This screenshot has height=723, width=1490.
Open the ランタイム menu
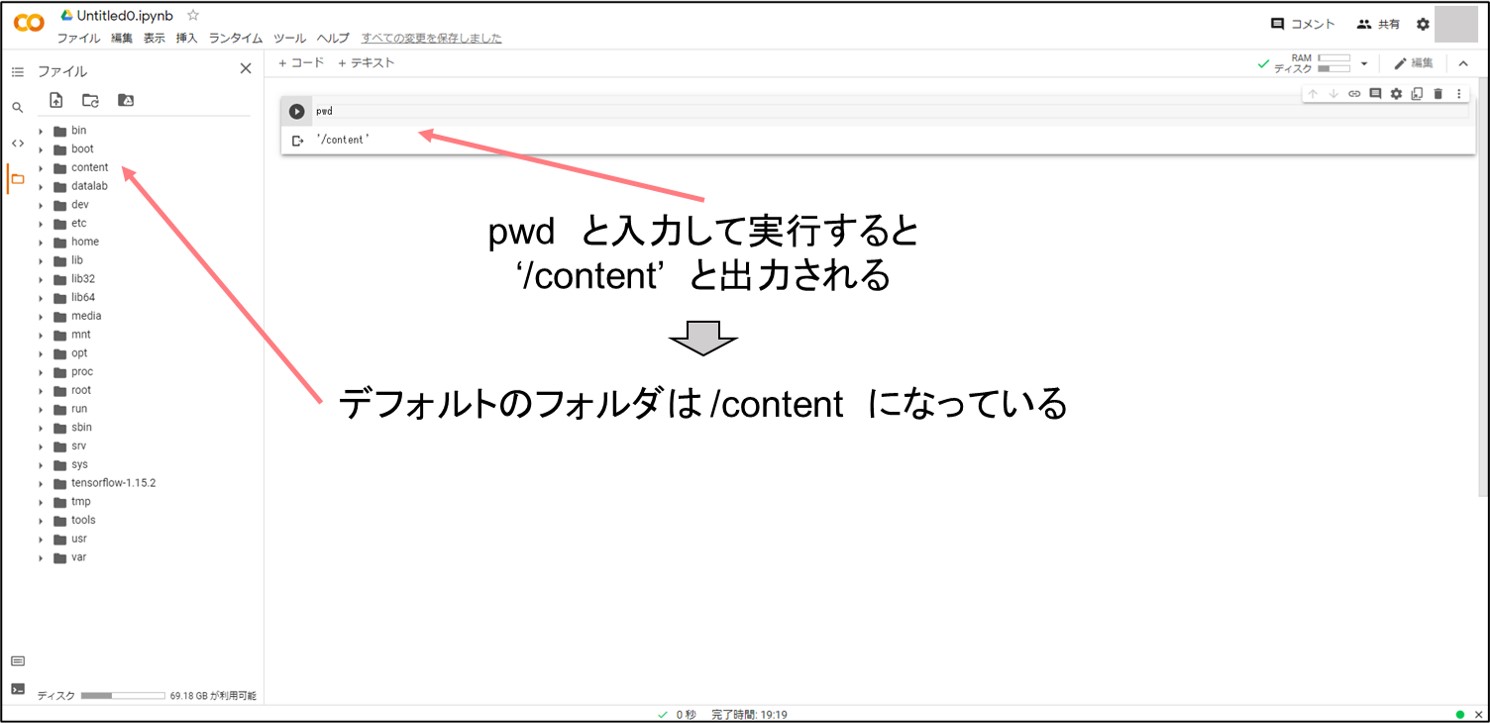click(x=235, y=38)
